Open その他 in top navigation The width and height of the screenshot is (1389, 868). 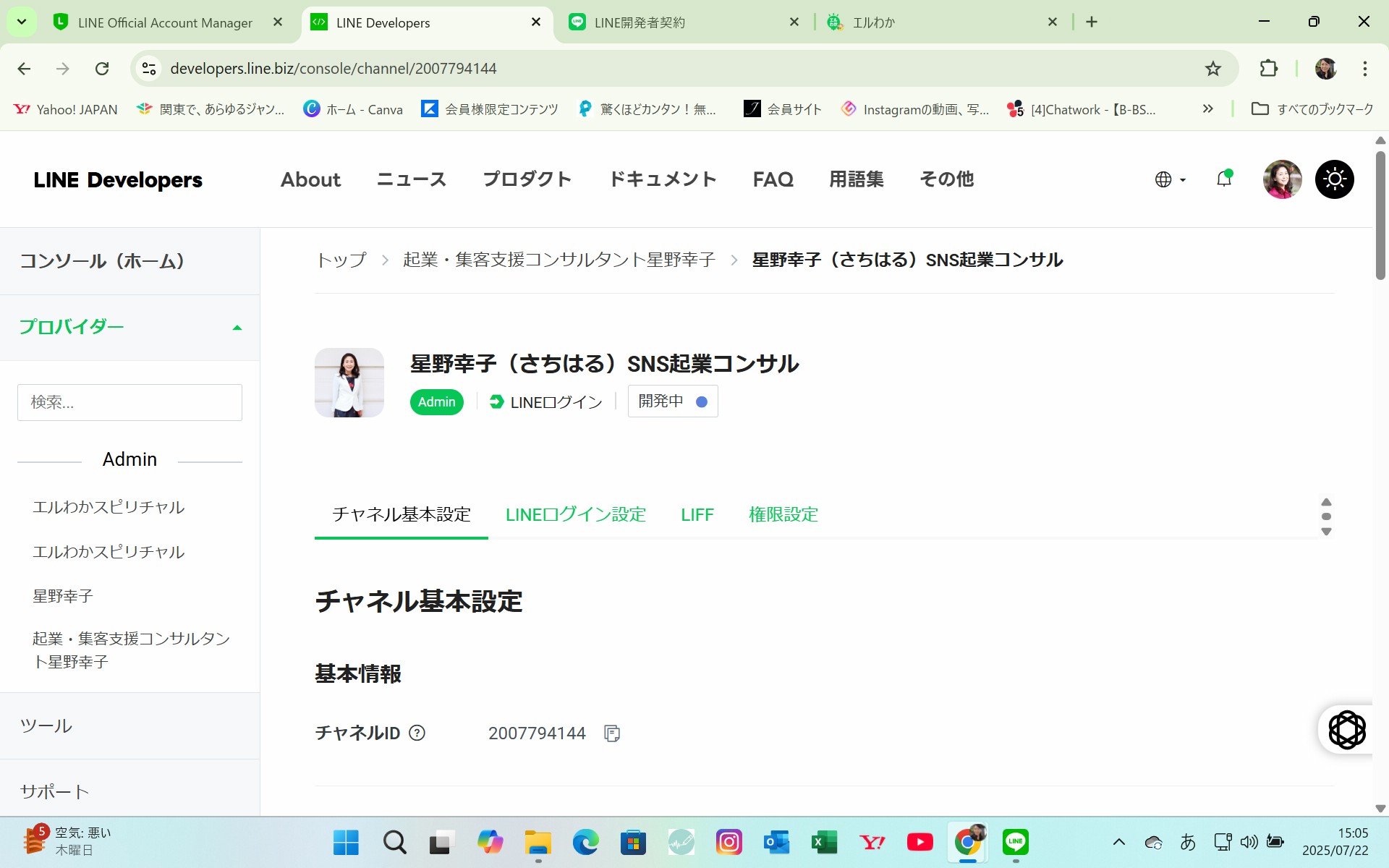click(x=946, y=179)
